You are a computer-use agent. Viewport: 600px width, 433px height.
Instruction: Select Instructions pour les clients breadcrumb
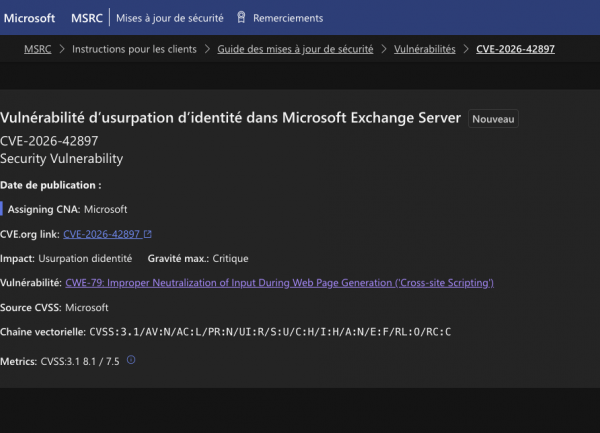[134, 49]
